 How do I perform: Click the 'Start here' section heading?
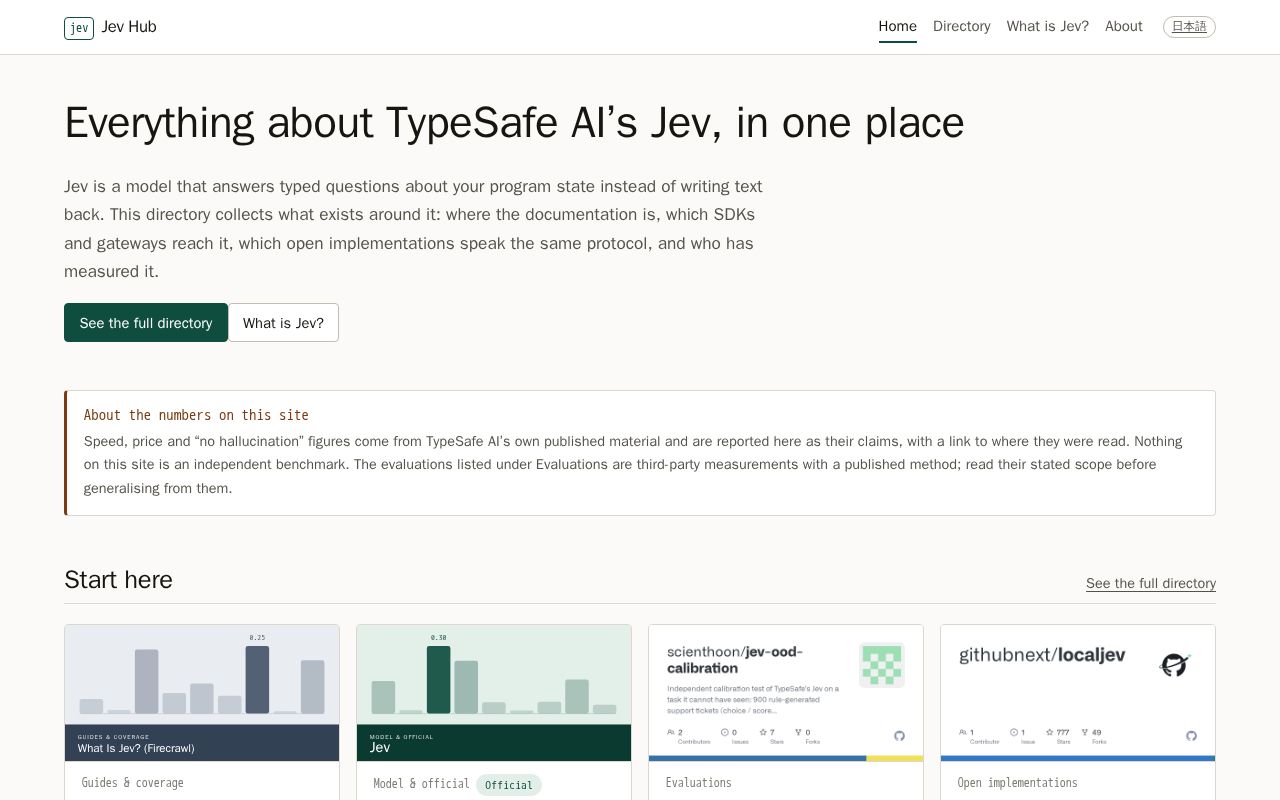(x=118, y=580)
